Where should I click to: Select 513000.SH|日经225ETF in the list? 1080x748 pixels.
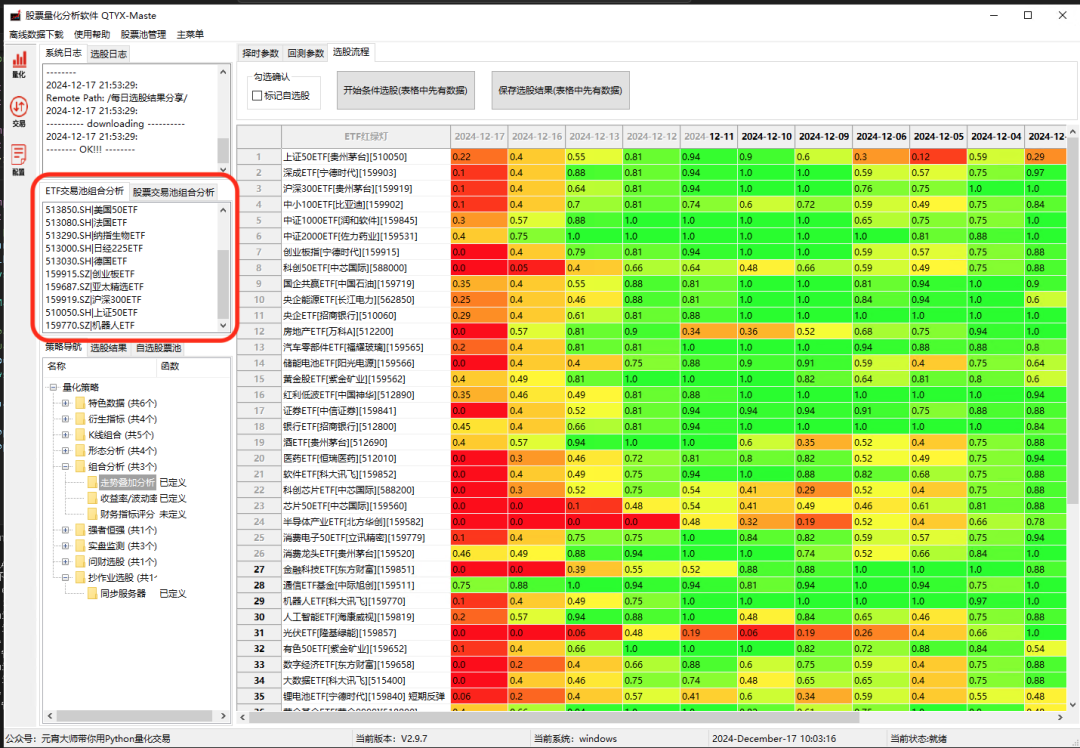coord(94,248)
